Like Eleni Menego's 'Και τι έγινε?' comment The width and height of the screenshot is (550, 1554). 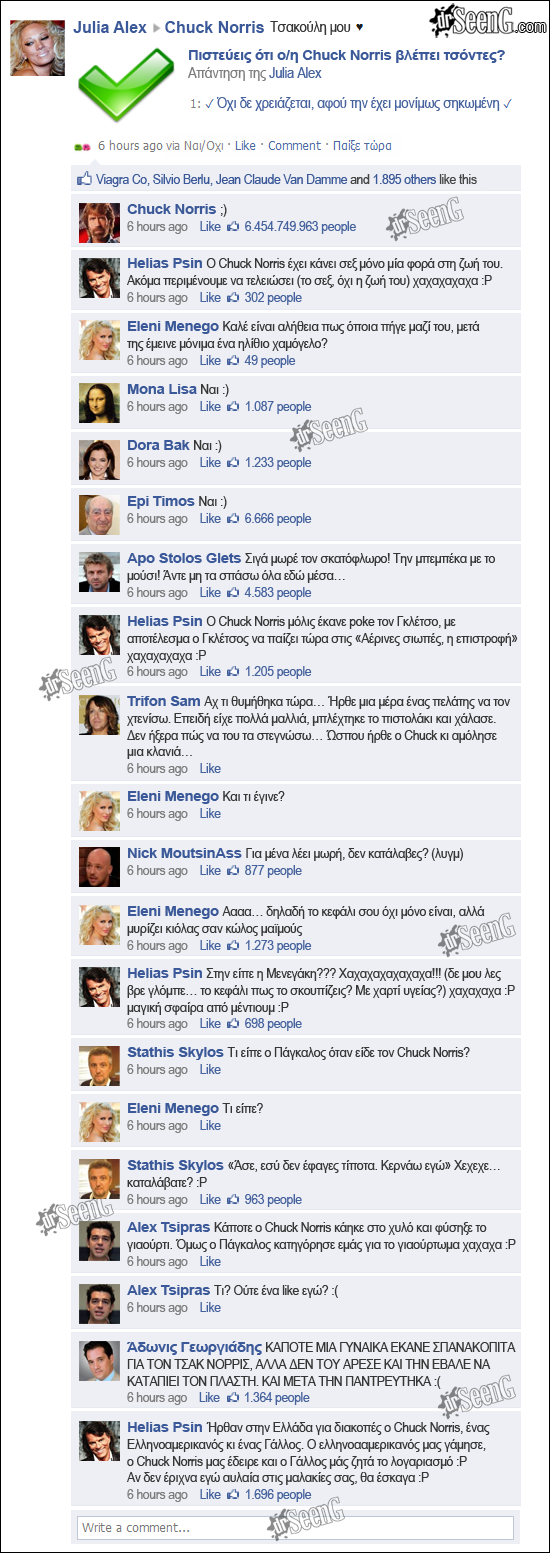point(210,814)
